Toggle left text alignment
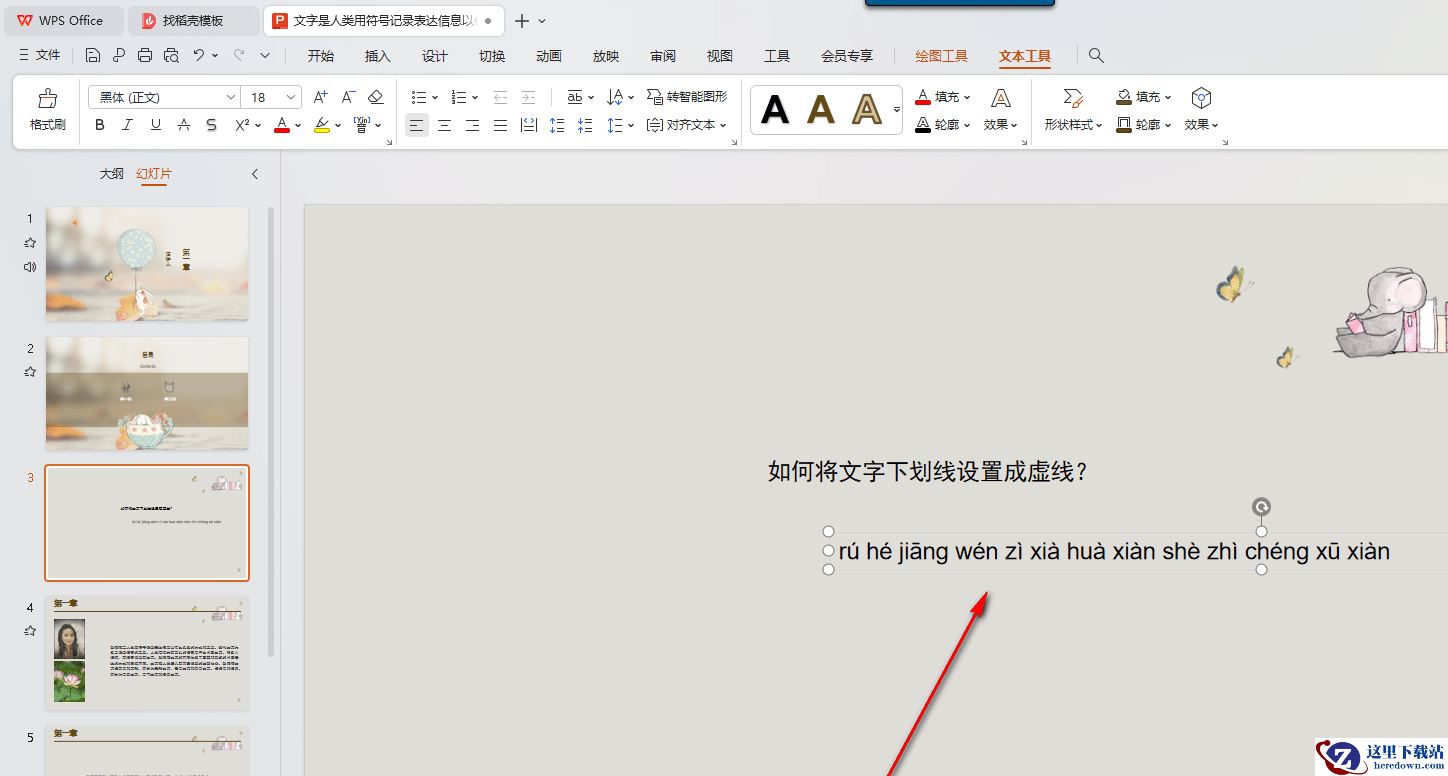 click(x=417, y=125)
